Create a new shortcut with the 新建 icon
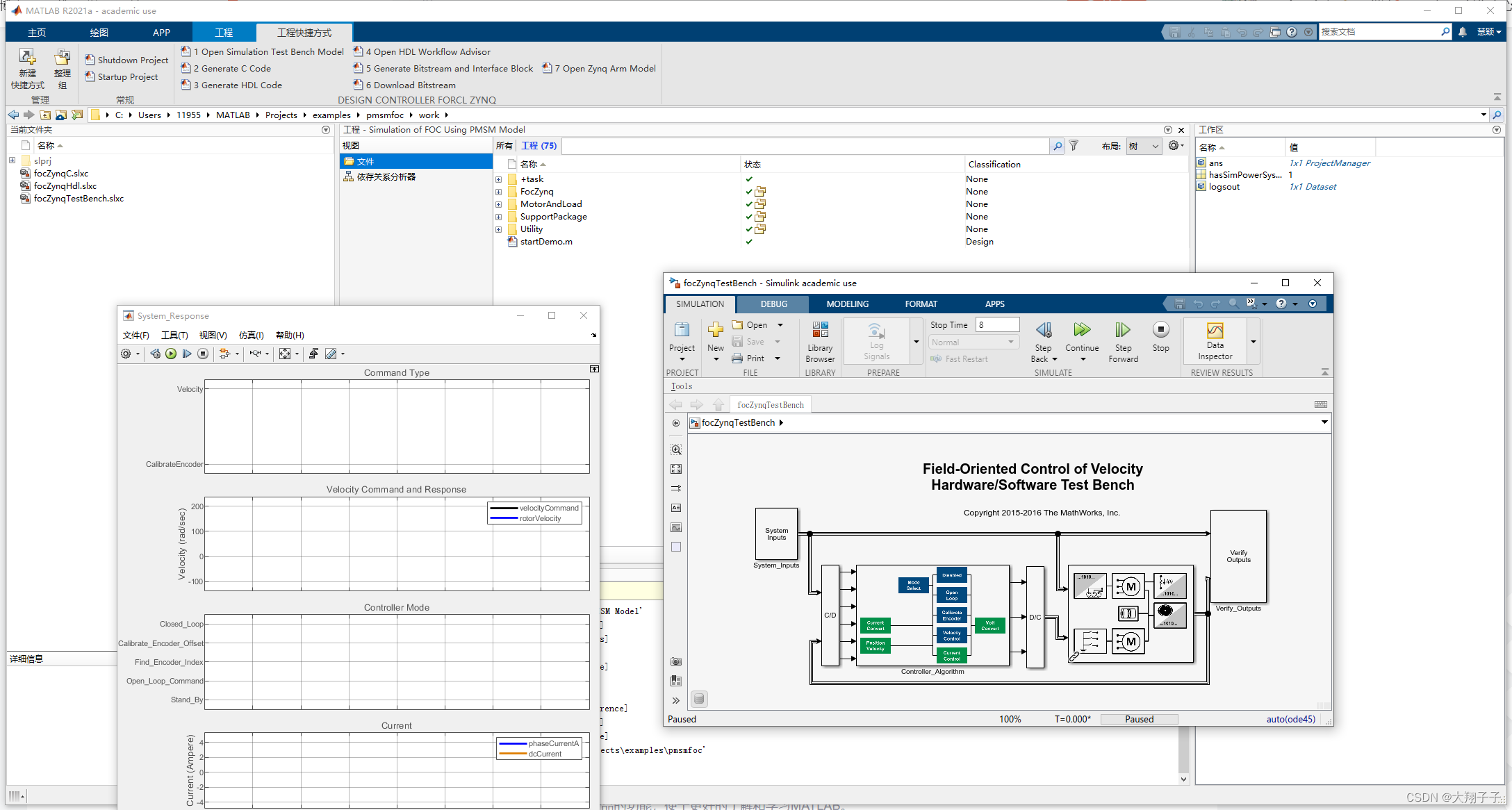This screenshot has width=1512, height=810. [28, 67]
